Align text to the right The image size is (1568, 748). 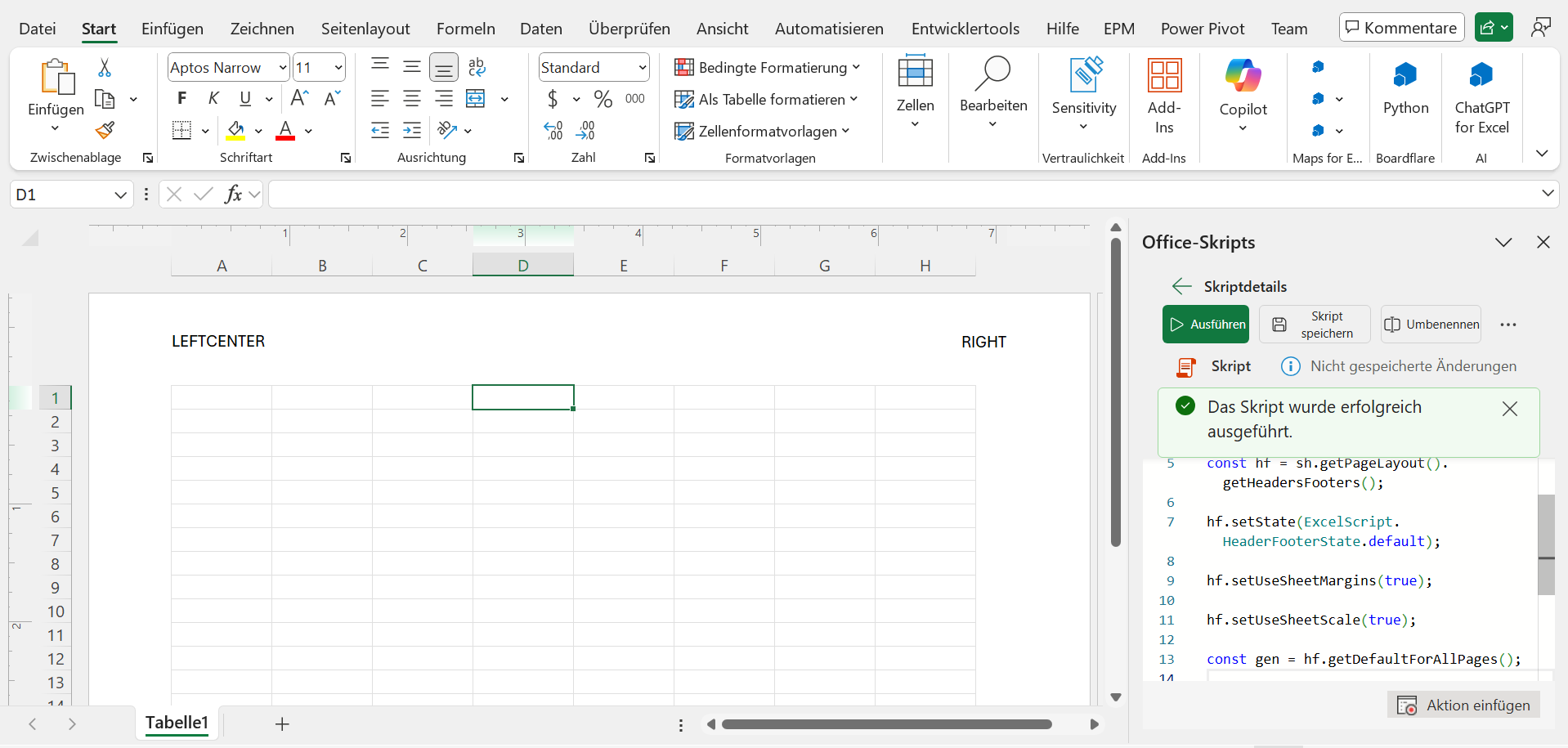click(444, 98)
